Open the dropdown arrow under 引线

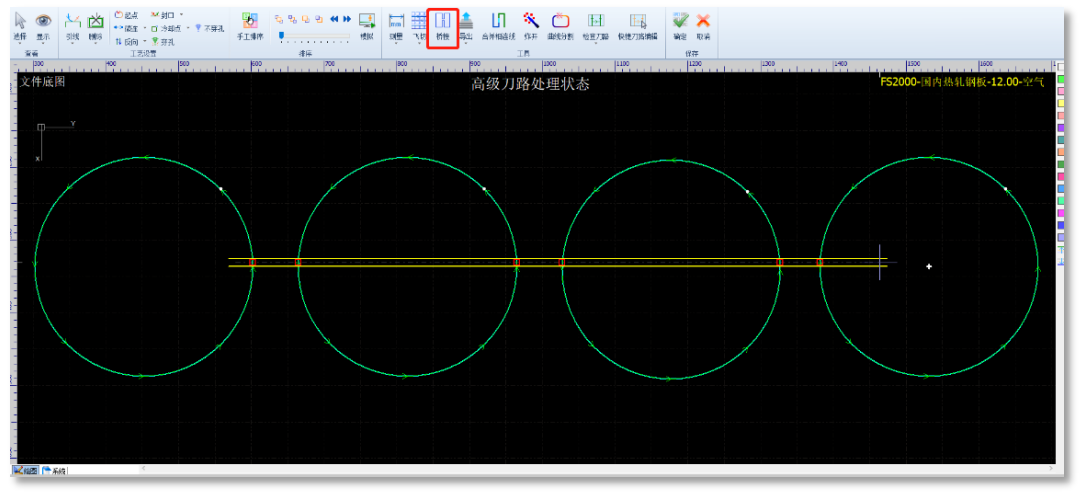coord(73,44)
